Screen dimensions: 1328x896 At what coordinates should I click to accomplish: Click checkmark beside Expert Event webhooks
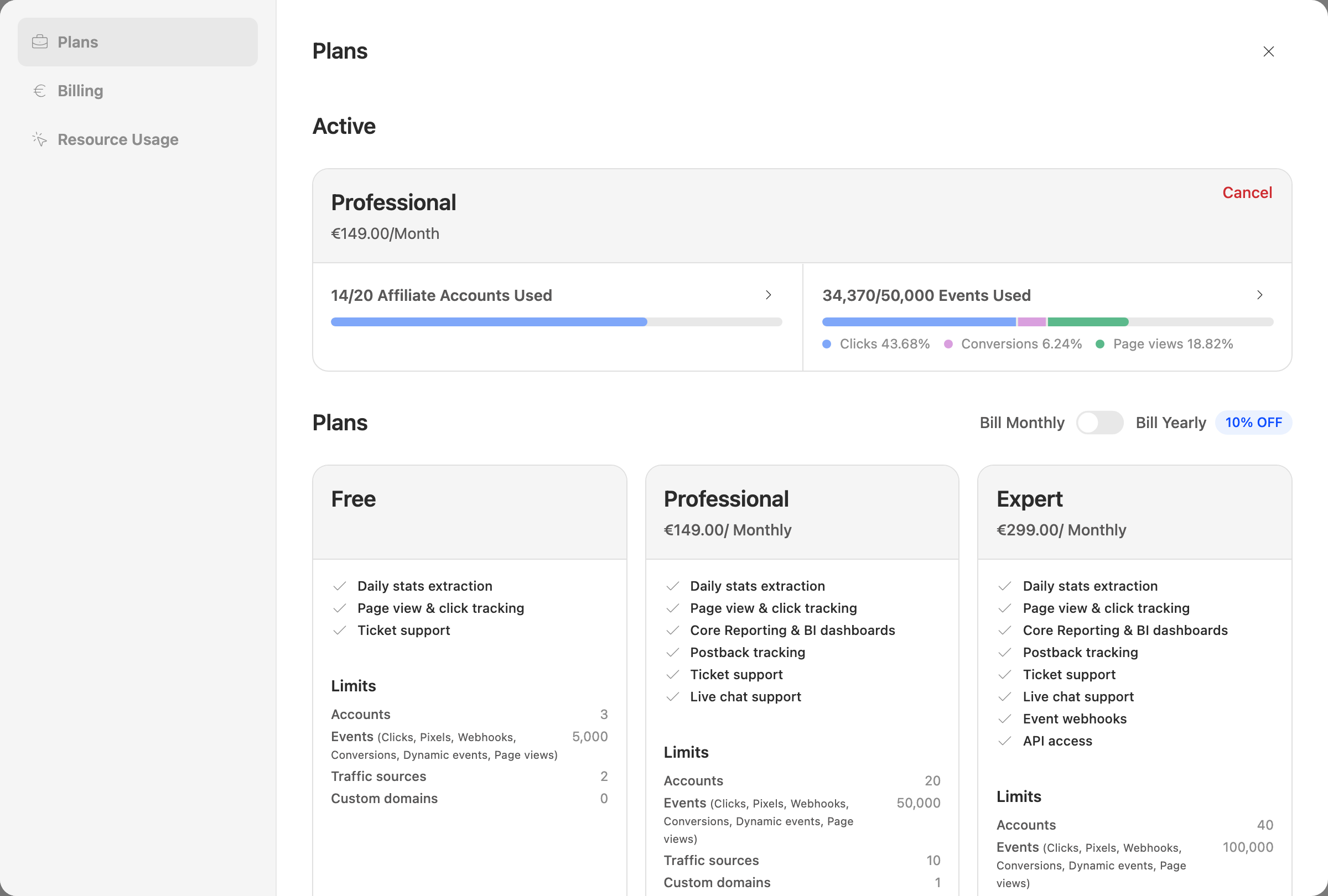(x=1004, y=719)
